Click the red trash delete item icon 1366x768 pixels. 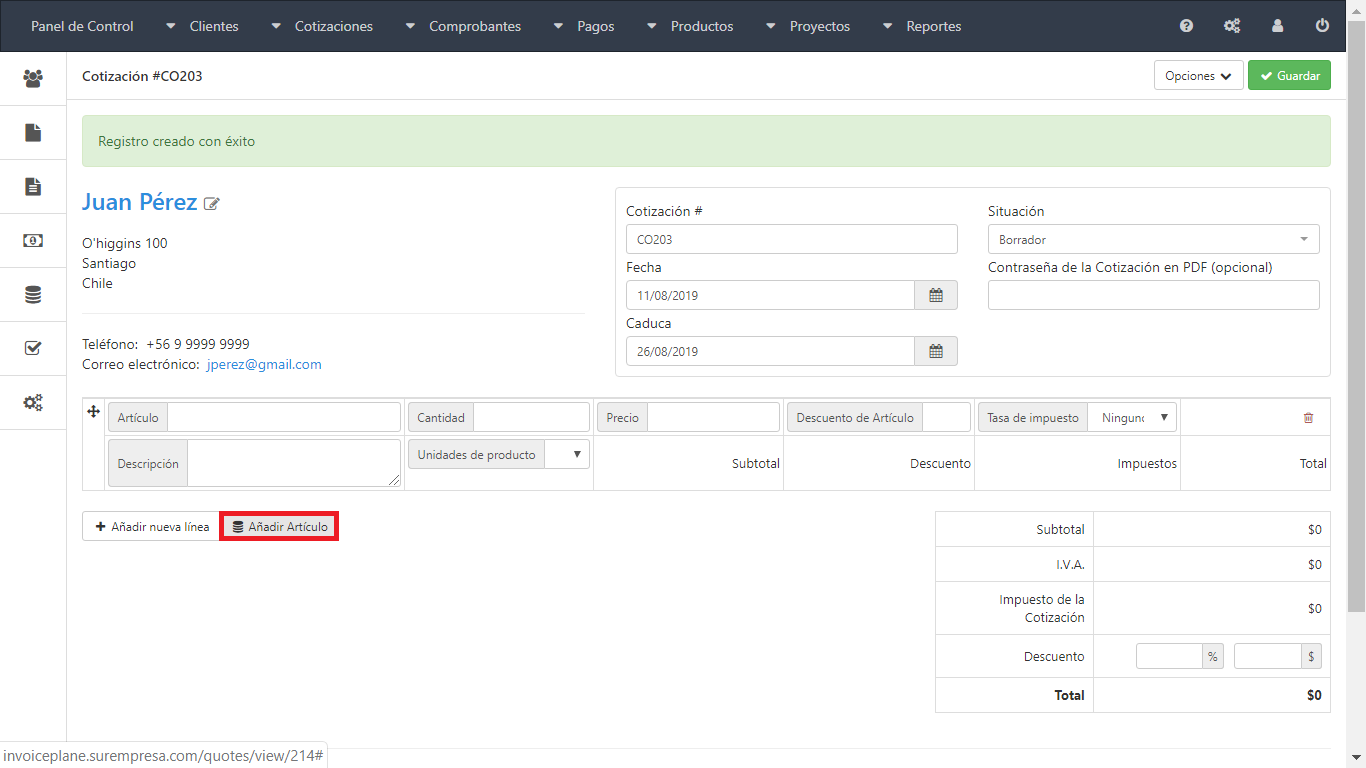pyautogui.click(x=1308, y=418)
